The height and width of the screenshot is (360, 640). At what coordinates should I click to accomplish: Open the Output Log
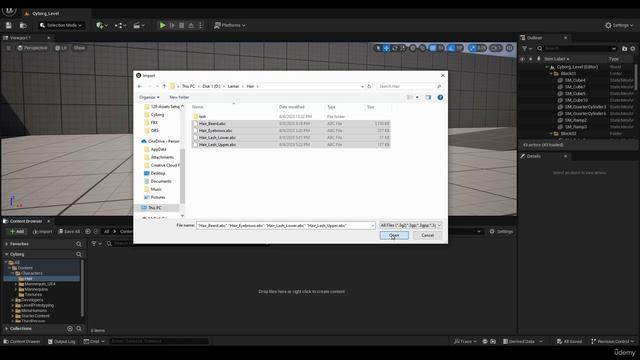pyautogui.click(x=61, y=341)
